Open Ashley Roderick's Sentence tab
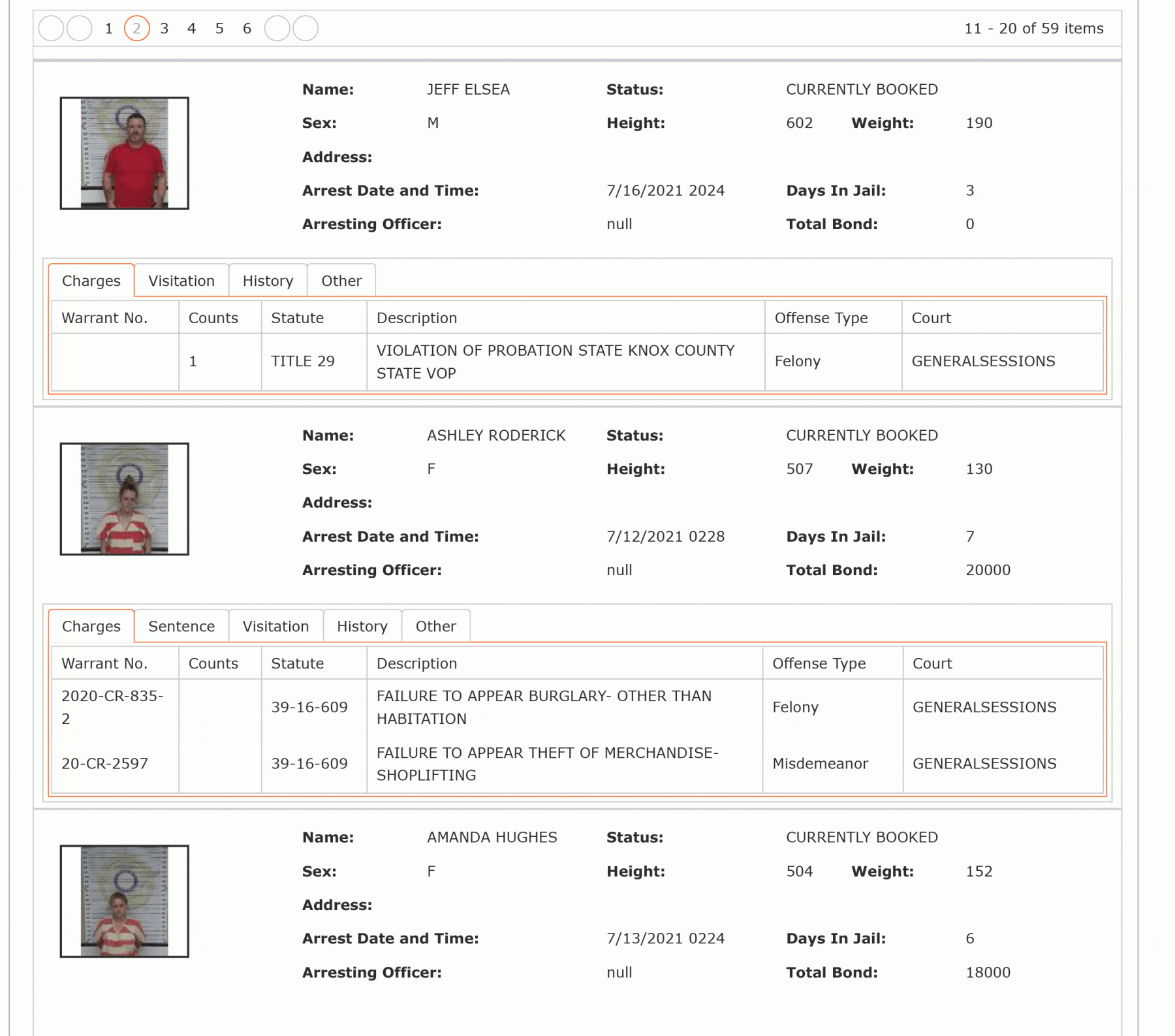This screenshot has width=1175, height=1036. (x=181, y=627)
